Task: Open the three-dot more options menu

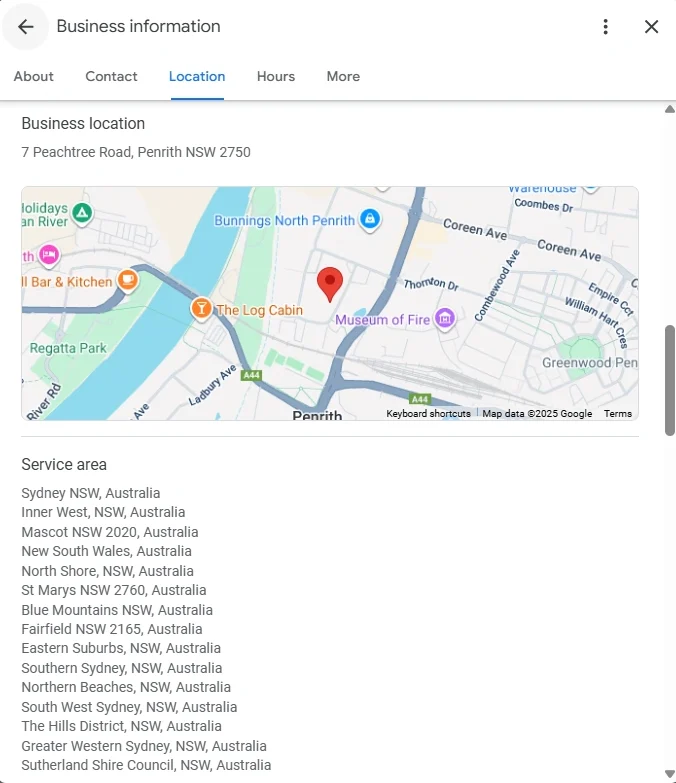Action: 605,26
